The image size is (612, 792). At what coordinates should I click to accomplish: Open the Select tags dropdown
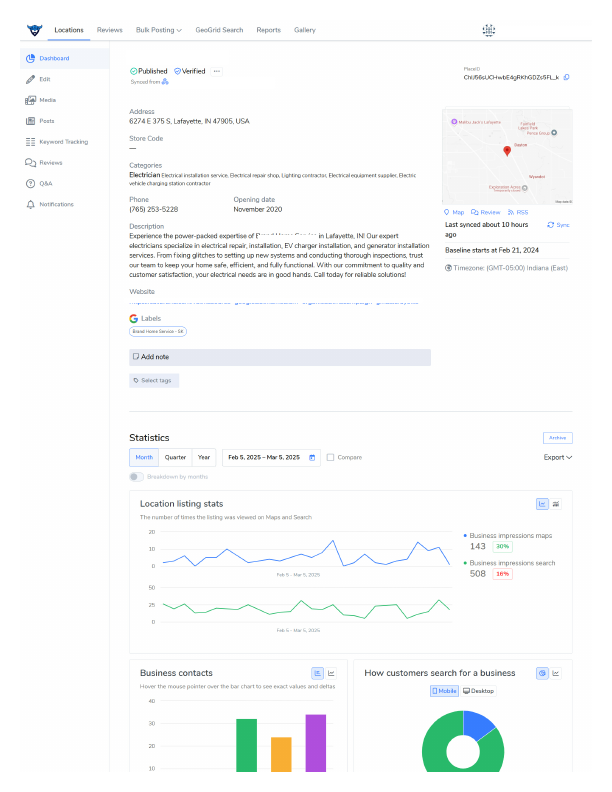154,381
